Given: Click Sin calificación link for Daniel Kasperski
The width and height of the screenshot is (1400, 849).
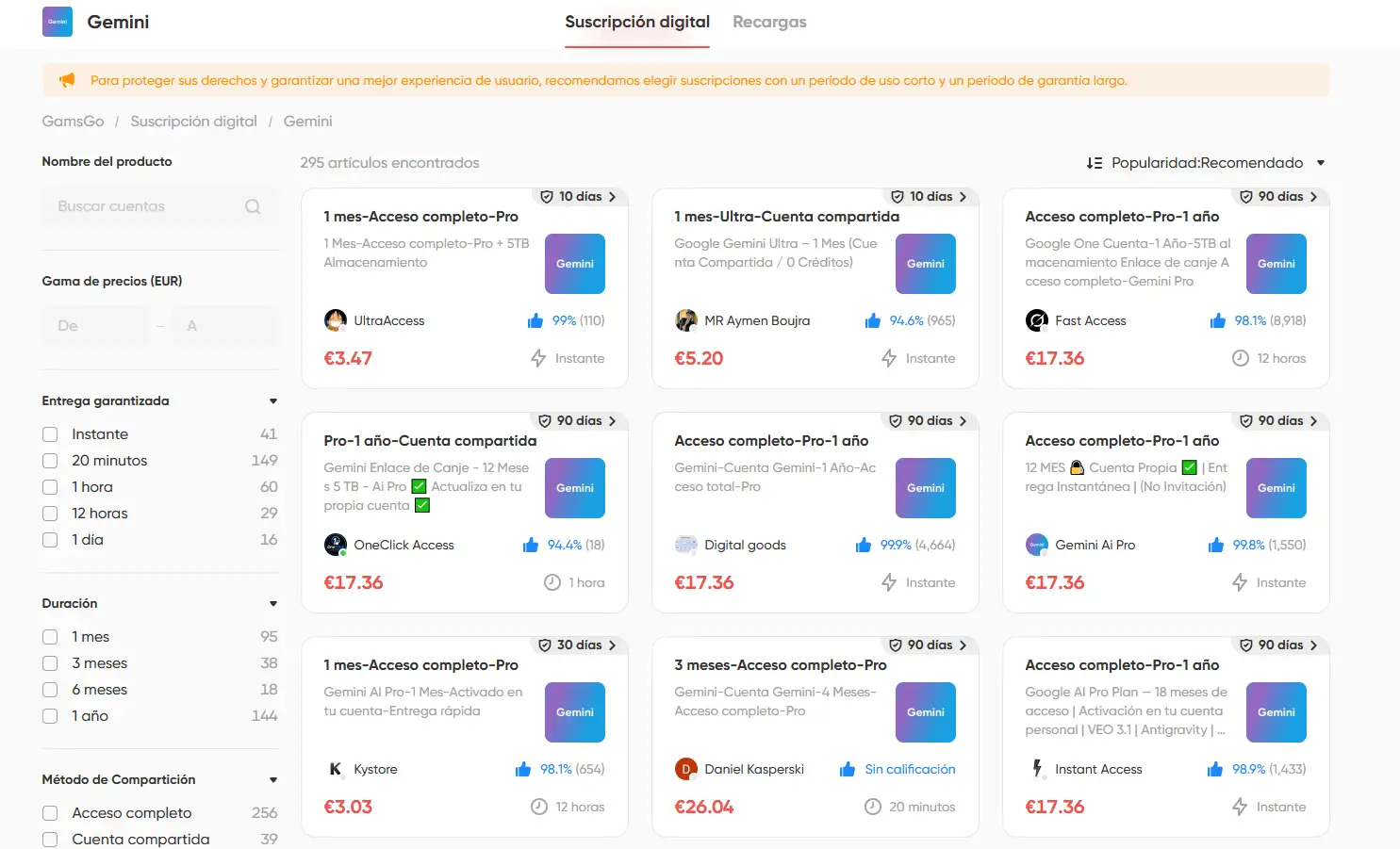Looking at the screenshot, I should 910,769.
